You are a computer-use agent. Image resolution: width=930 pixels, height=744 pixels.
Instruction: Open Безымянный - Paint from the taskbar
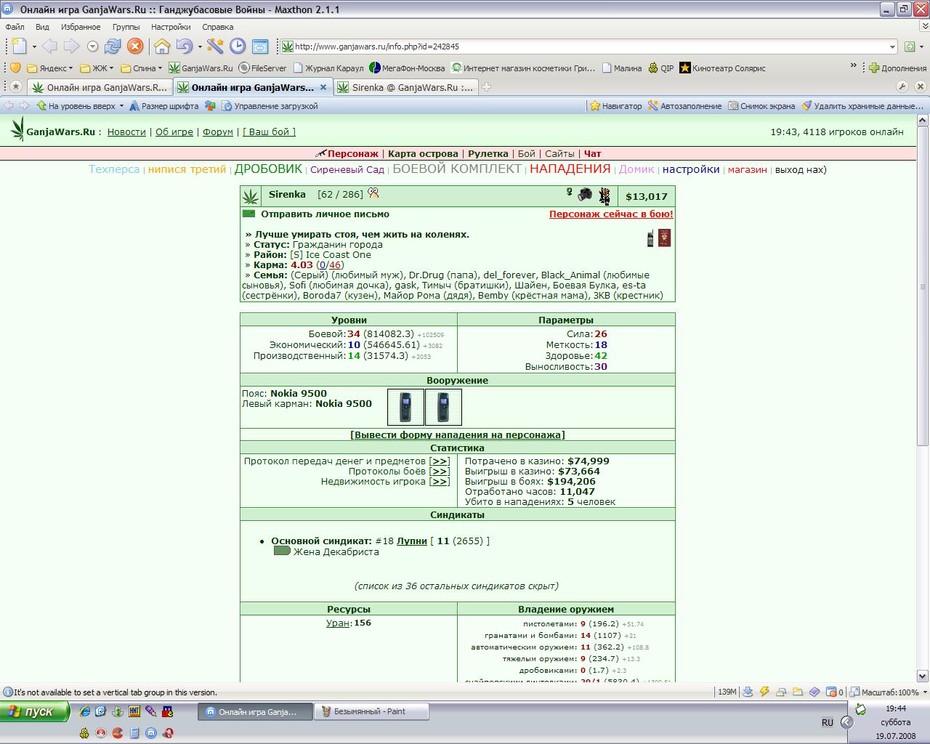371,711
